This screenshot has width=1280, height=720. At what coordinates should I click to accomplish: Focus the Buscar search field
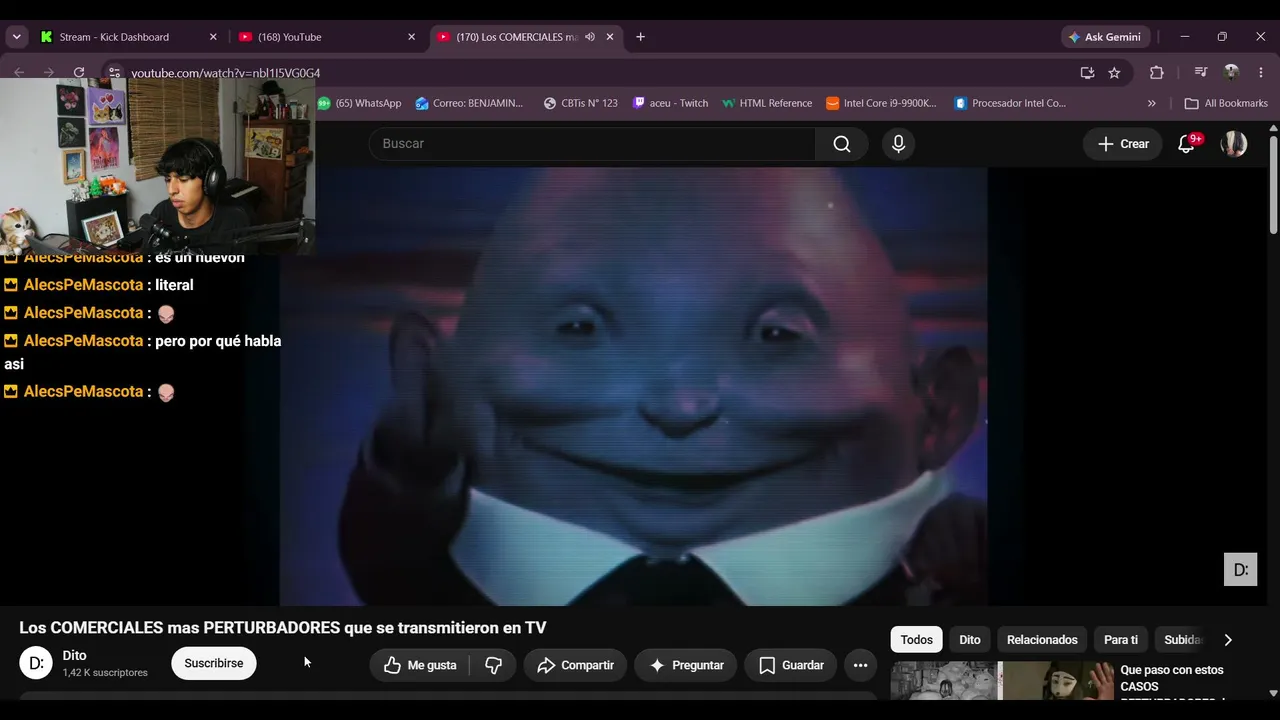pyautogui.click(x=592, y=144)
